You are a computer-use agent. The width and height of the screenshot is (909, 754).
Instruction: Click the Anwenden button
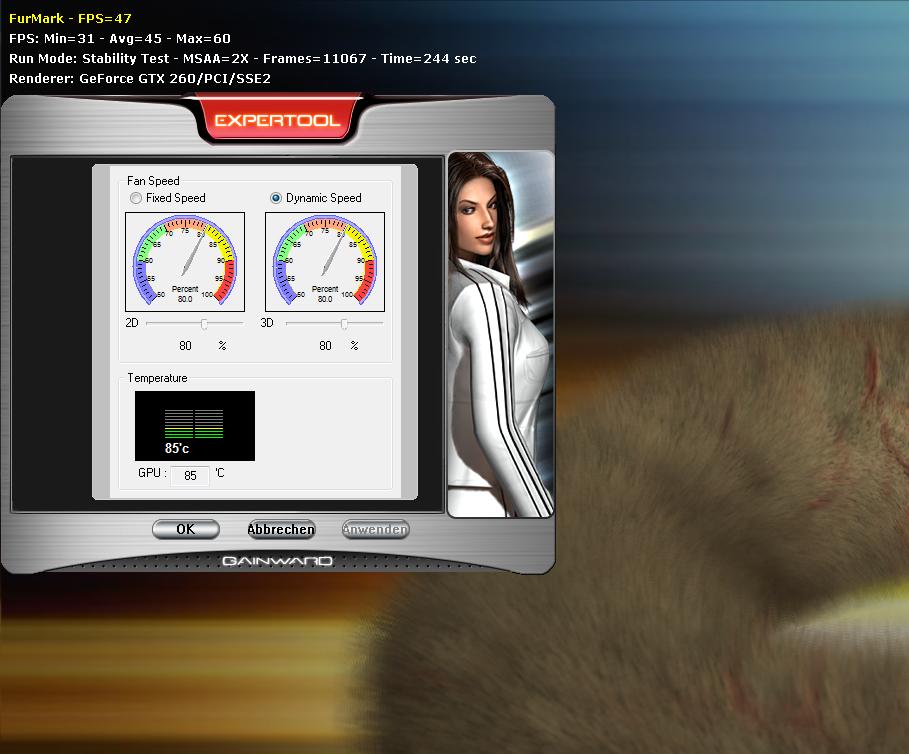375,529
